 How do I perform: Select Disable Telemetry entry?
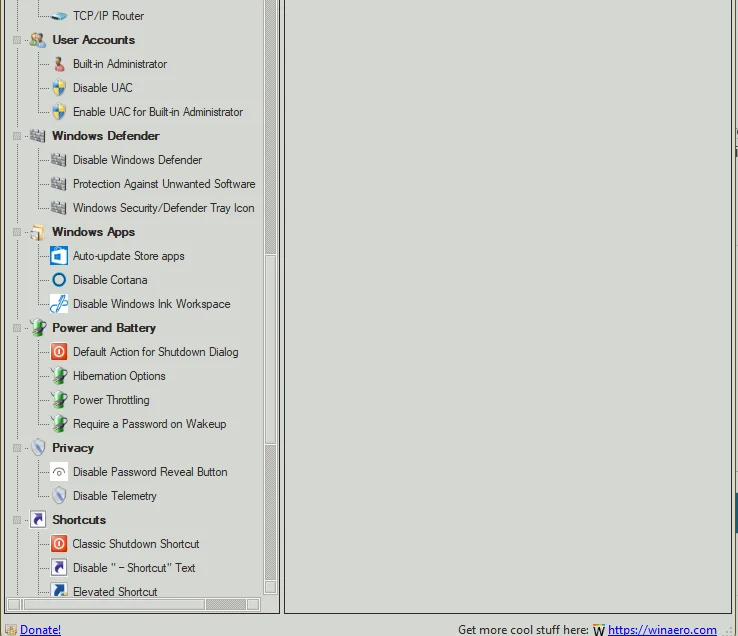[115, 496]
